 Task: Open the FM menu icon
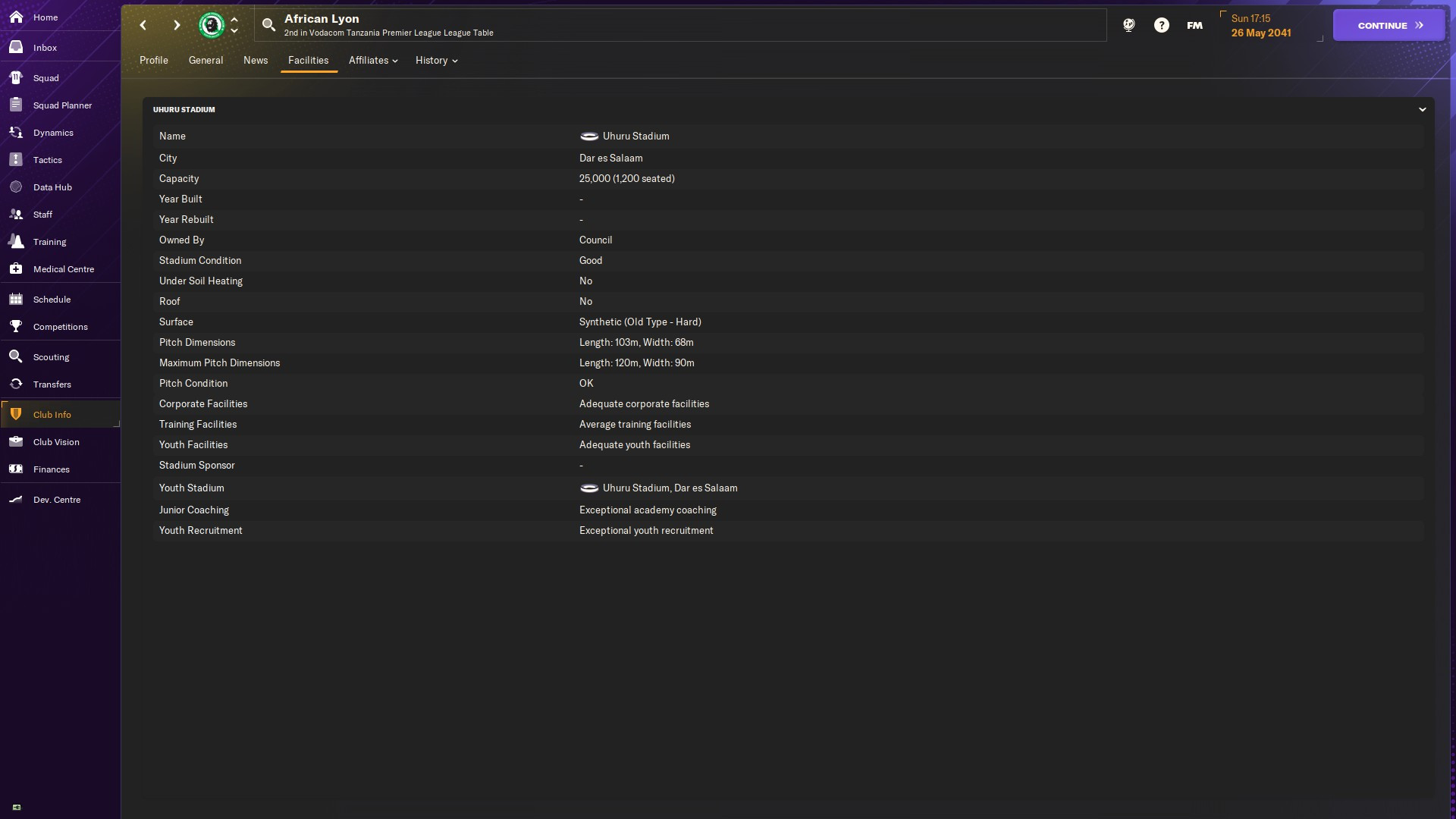pos(1194,26)
